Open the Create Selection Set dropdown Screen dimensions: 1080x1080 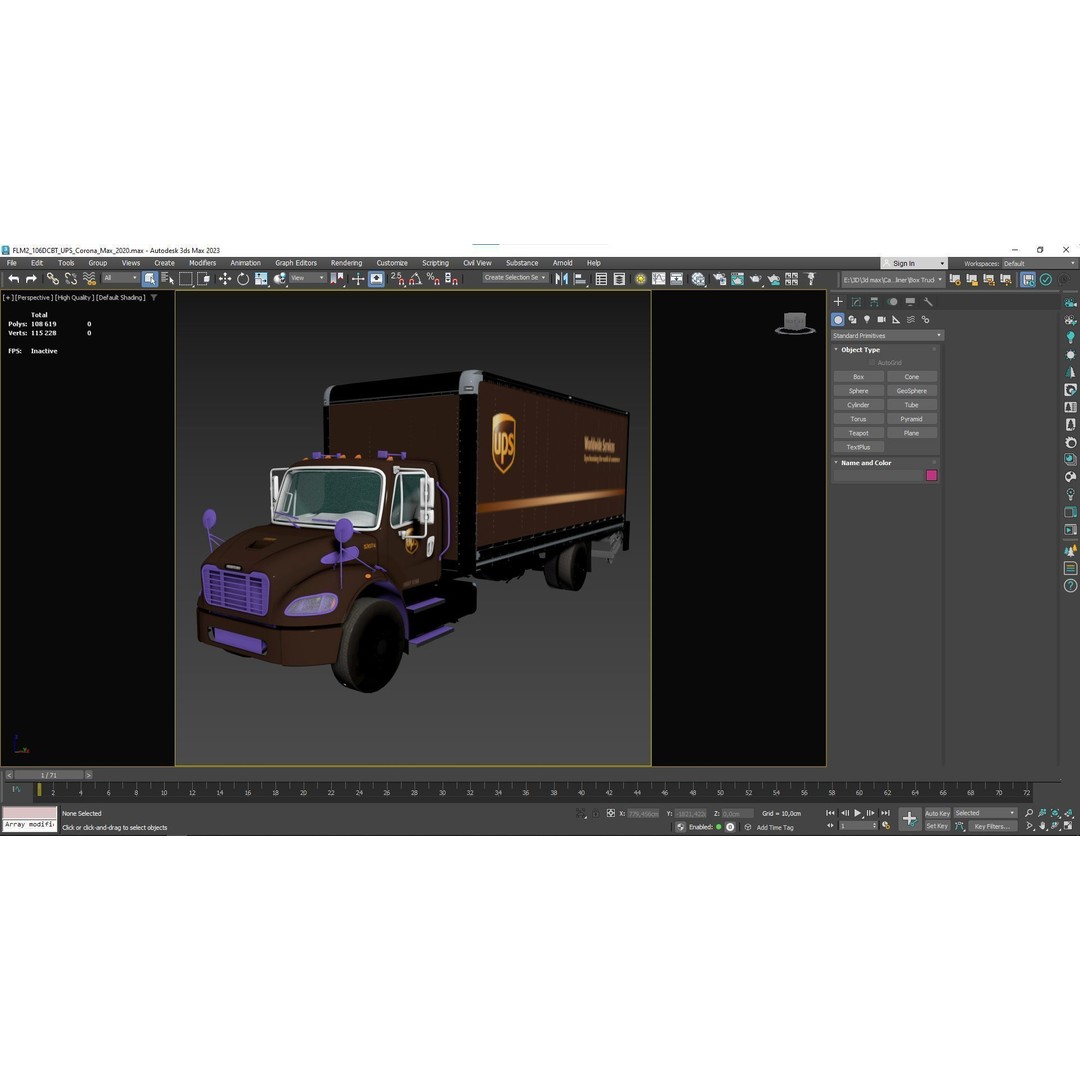[515, 278]
